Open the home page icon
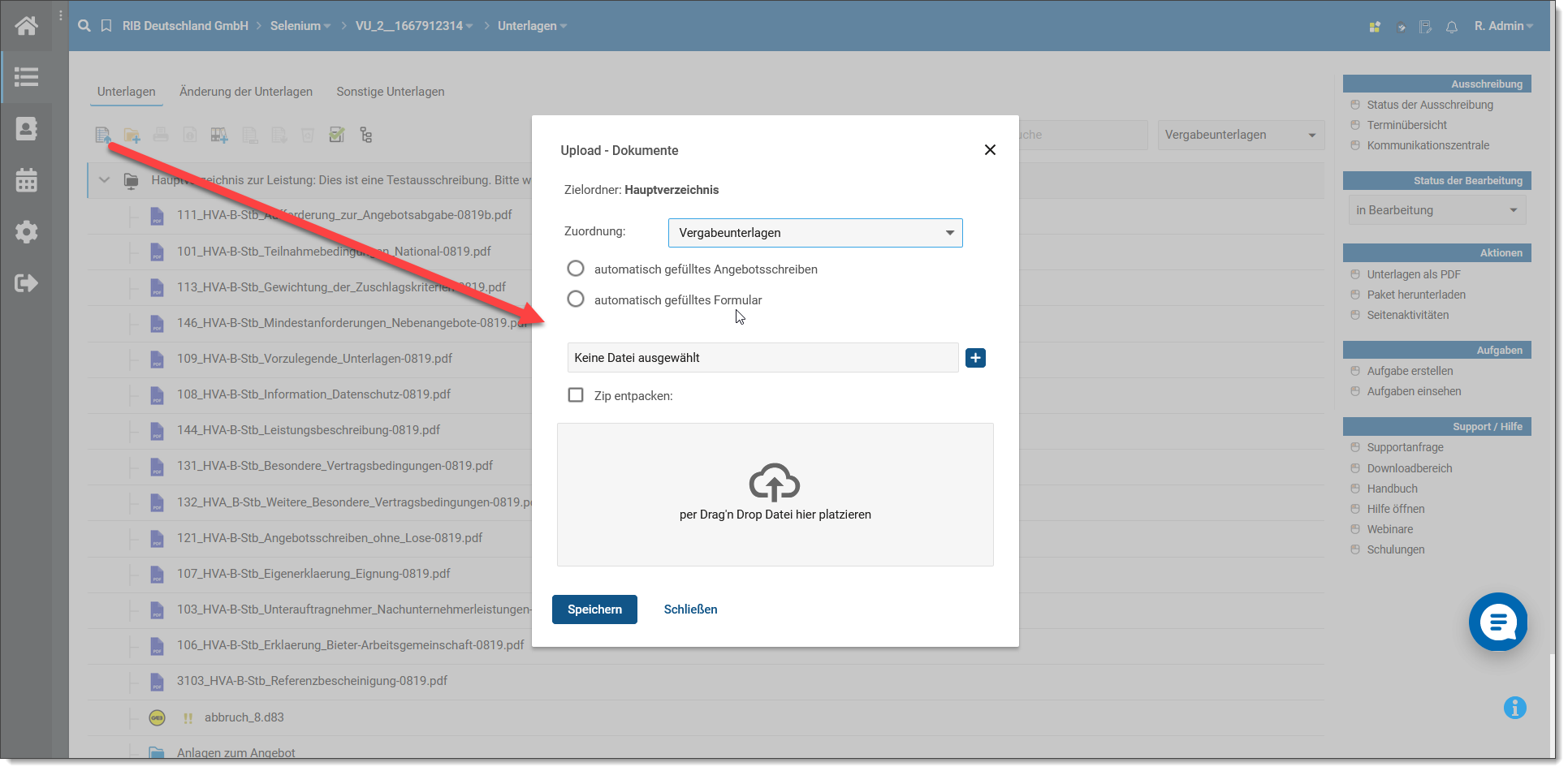The height and width of the screenshot is (771, 1568). [26, 26]
